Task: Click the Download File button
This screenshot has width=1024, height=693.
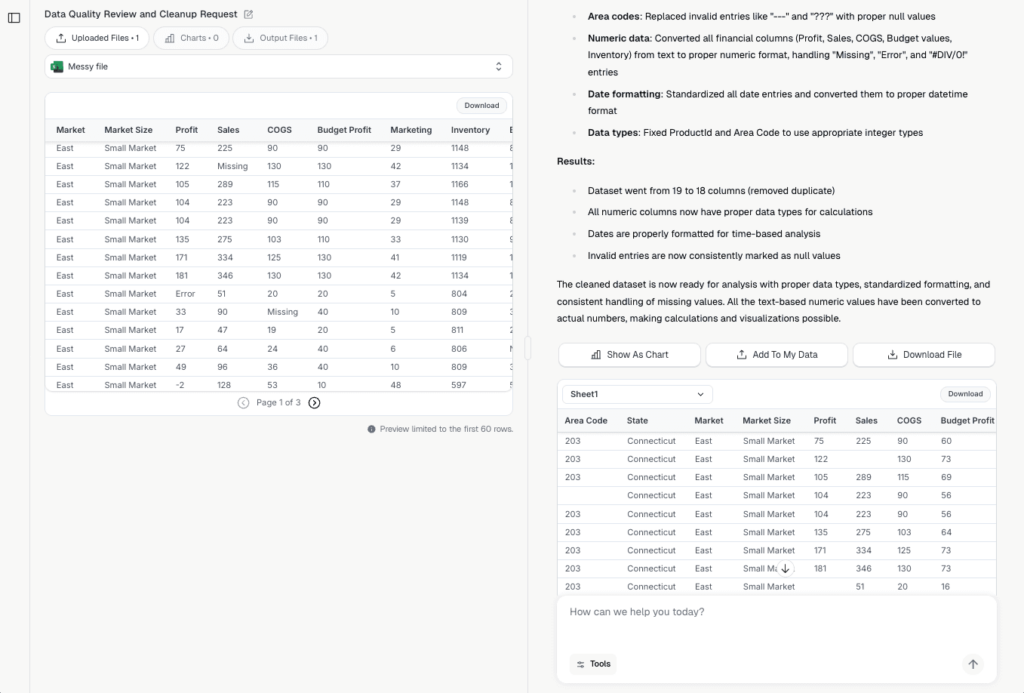Action: click(x=923, y=355)
